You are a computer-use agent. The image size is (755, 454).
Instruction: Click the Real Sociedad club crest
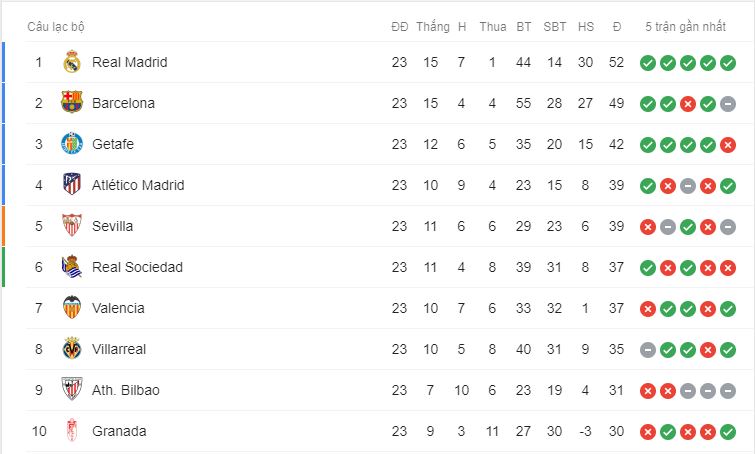tap(72, 267)
